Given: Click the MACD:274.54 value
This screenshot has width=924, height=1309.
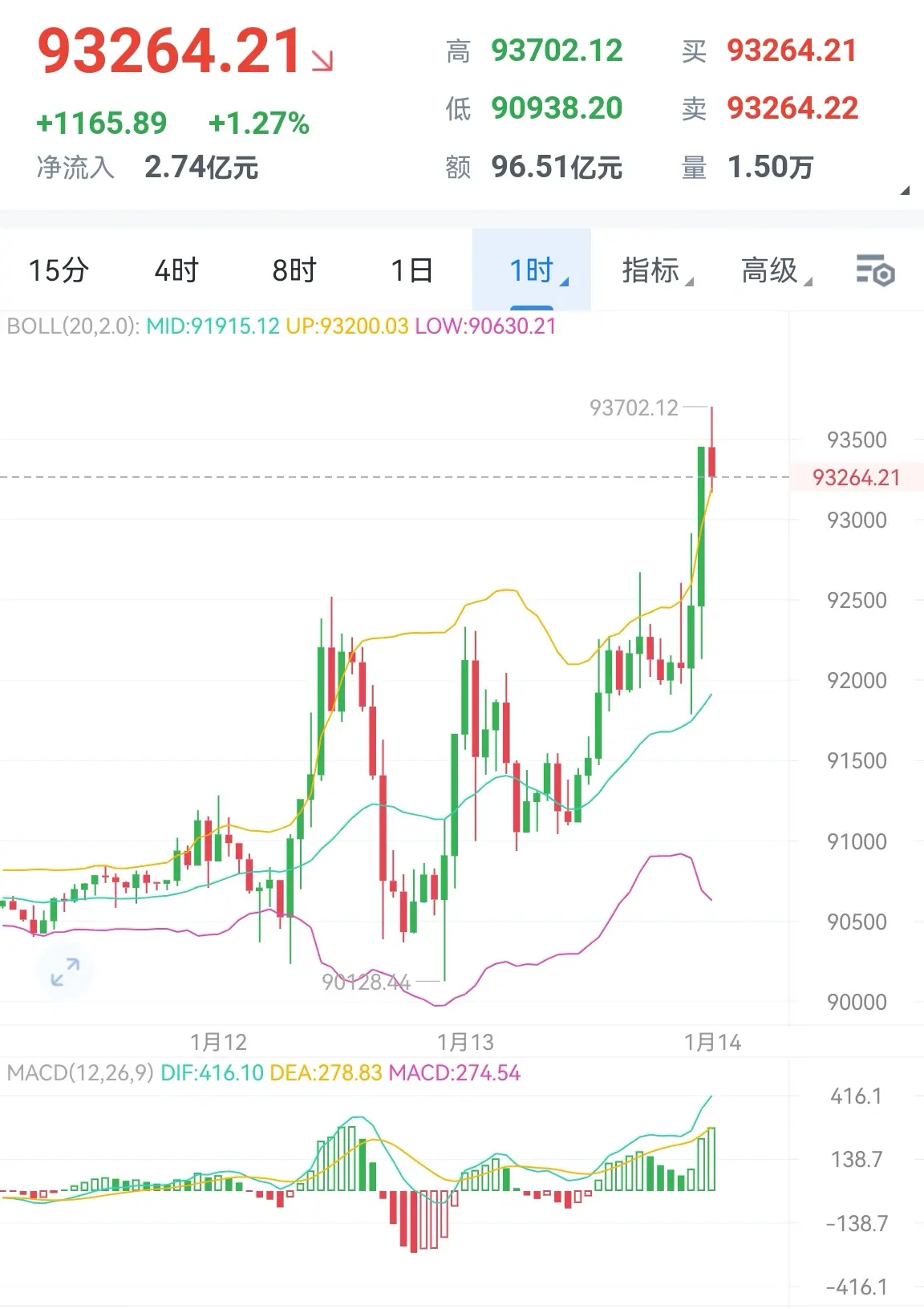Looking at the screenshot, I should [x=454, y=1073].
